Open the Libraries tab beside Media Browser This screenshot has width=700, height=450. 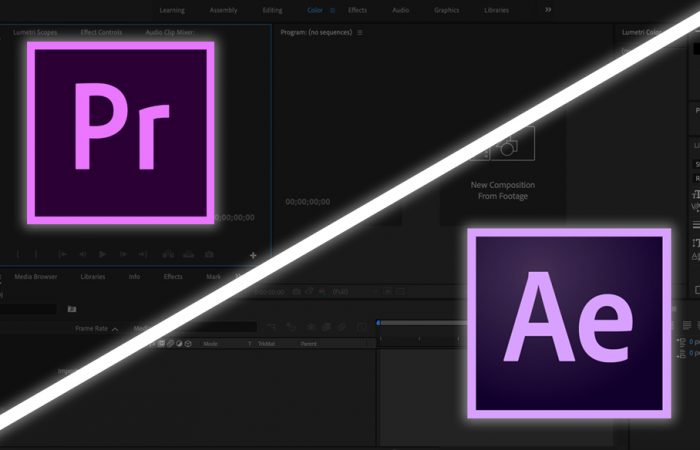[93, 277]
